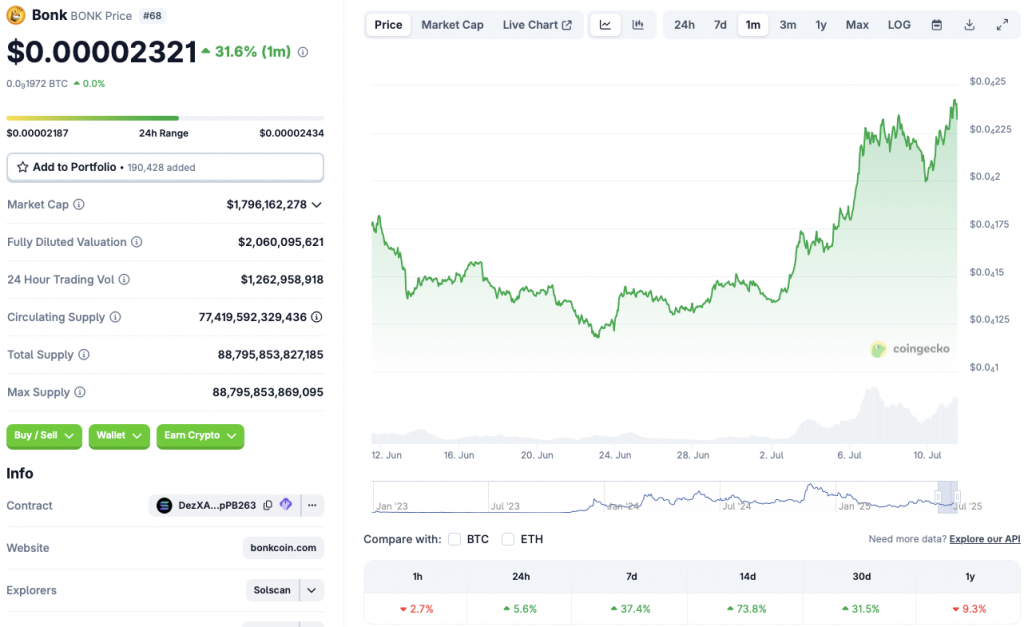Visit the bonkcoin.com website link
Viewport: 1024px width, 627px height.
[x=285, y=547]
